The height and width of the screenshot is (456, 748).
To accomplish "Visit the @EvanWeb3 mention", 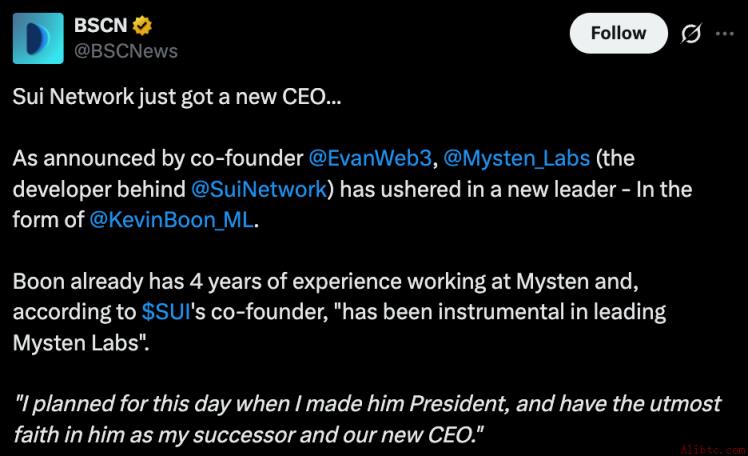I will [x=370, y=158].
